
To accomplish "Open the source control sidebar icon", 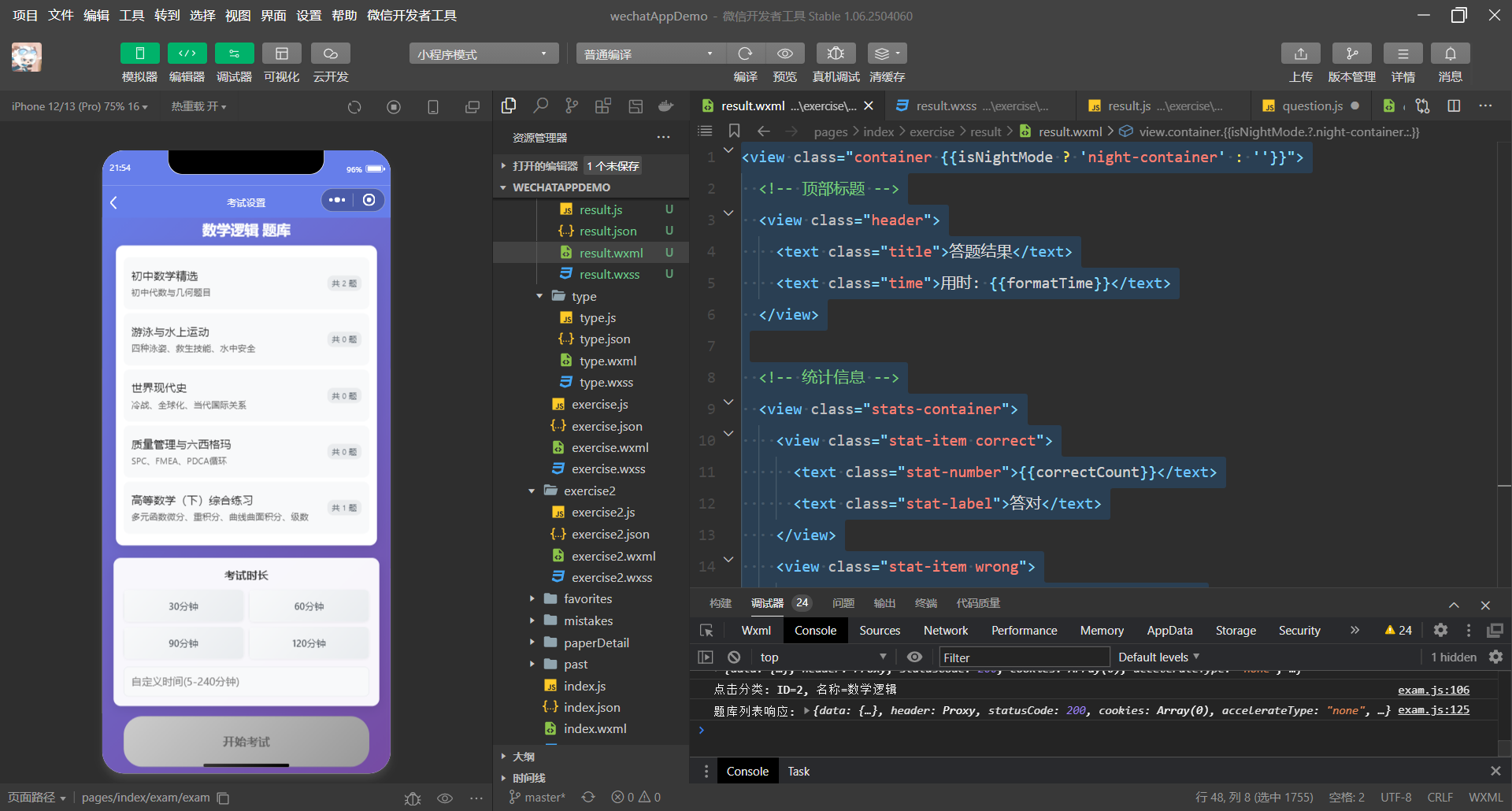I will click(572, 106).
